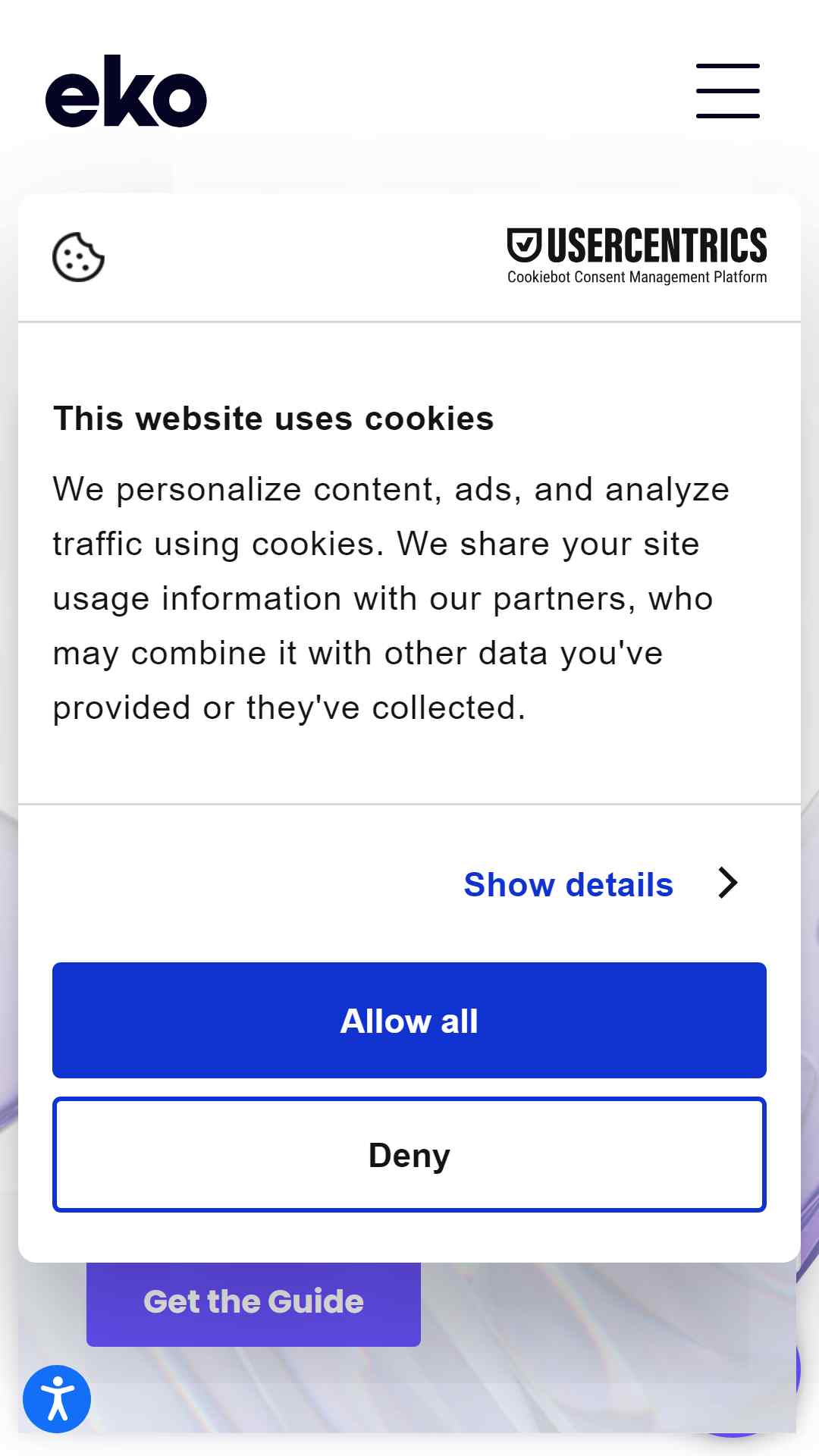Open the accessibility options widget

(57, 1399)
